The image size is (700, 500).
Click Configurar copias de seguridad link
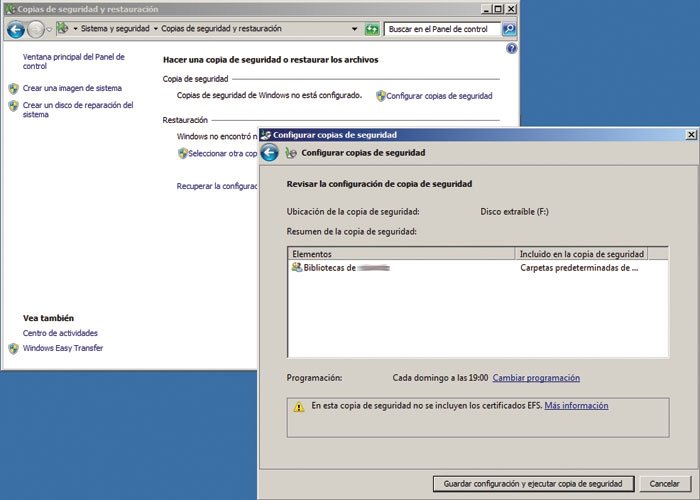[439, 96]
